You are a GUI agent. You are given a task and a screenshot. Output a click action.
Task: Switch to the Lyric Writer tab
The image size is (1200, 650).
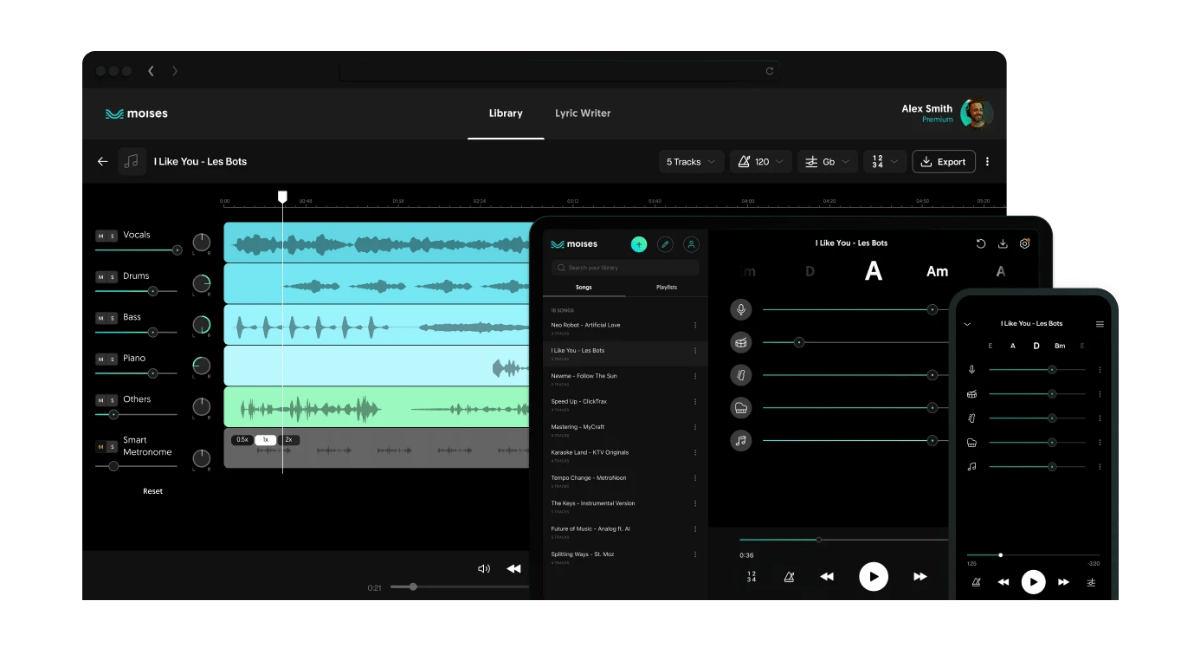pos(583,113)
